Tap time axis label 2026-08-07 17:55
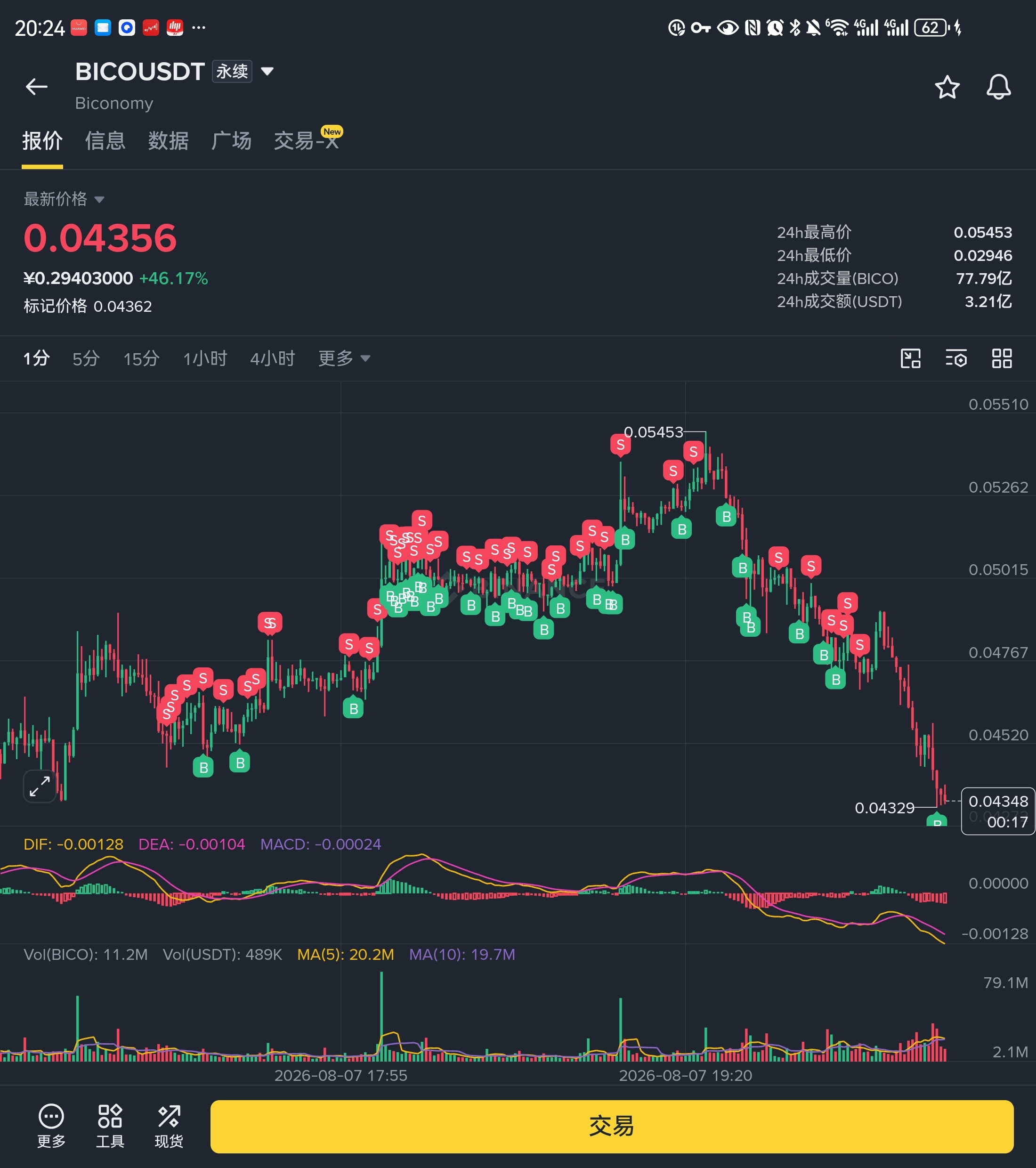1036x1168 pixels. (x=340, y=1075)
